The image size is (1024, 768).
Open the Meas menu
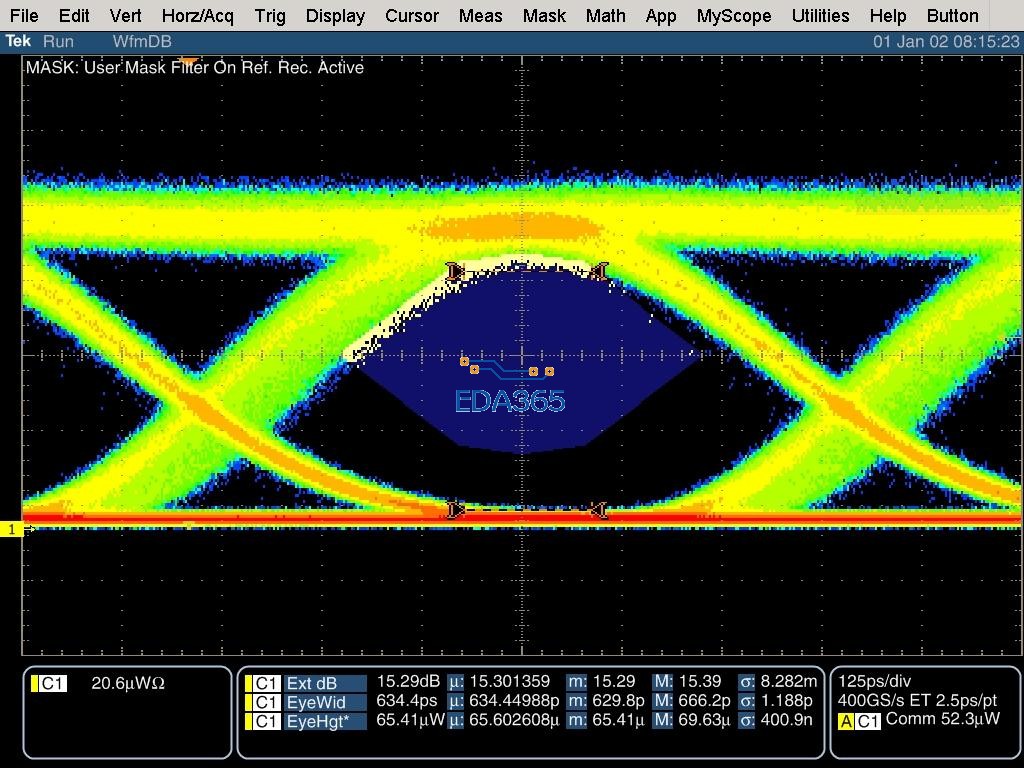coord(480,16)
